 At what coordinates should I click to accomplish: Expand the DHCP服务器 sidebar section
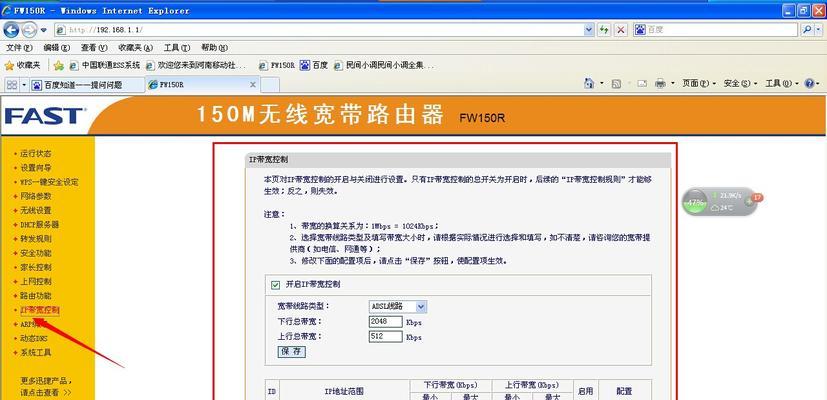pos(39,225)
